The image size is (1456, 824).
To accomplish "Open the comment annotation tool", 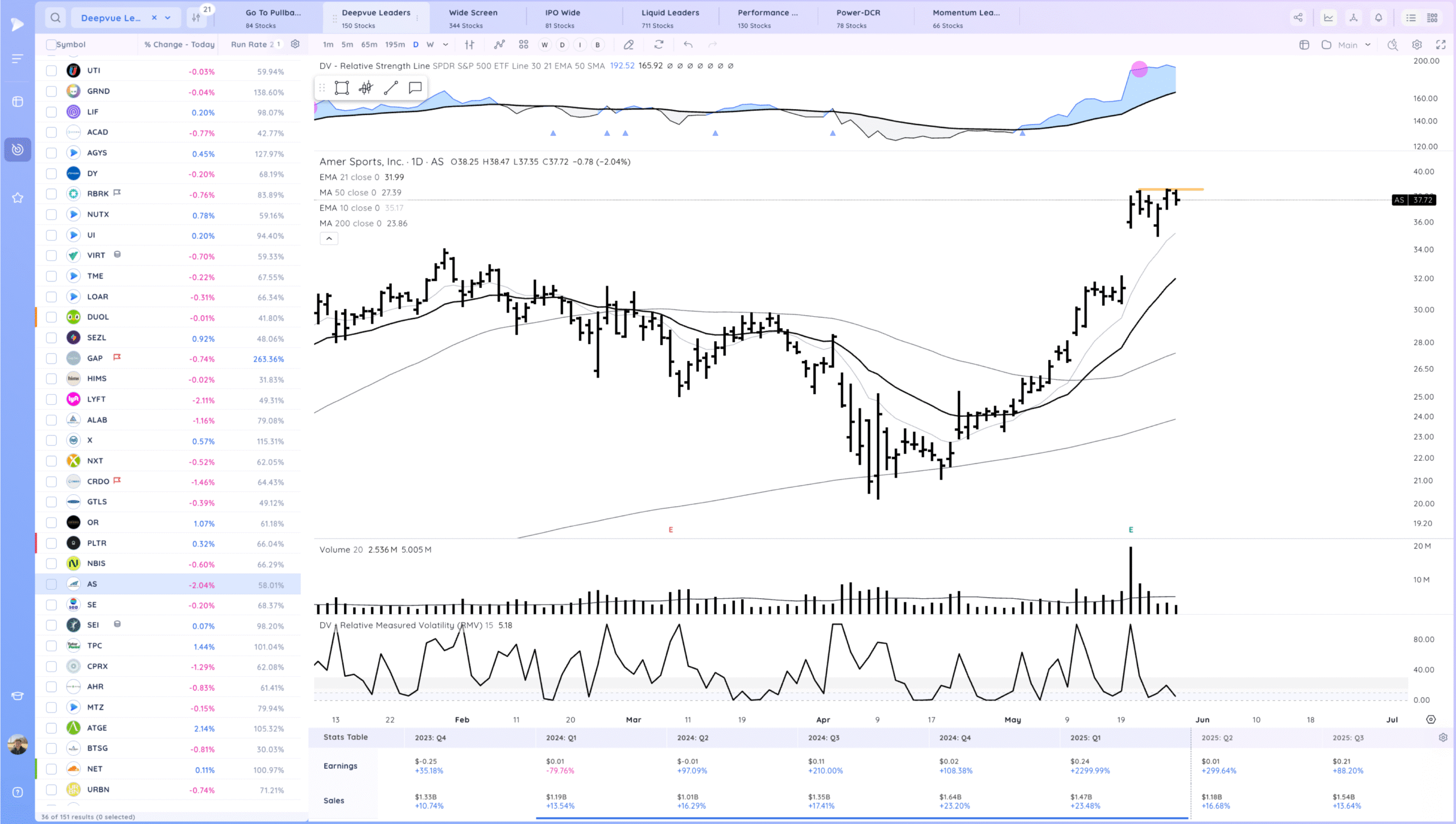I will click(x=415, y=88).
